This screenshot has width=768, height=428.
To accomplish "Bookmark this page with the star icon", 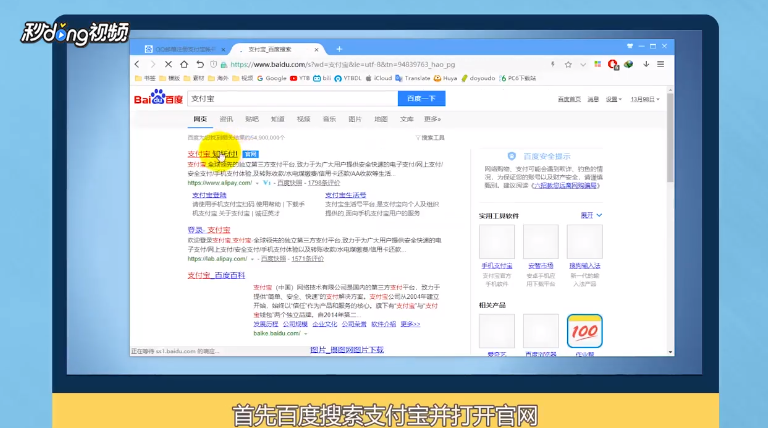I will tap(568, 64).
